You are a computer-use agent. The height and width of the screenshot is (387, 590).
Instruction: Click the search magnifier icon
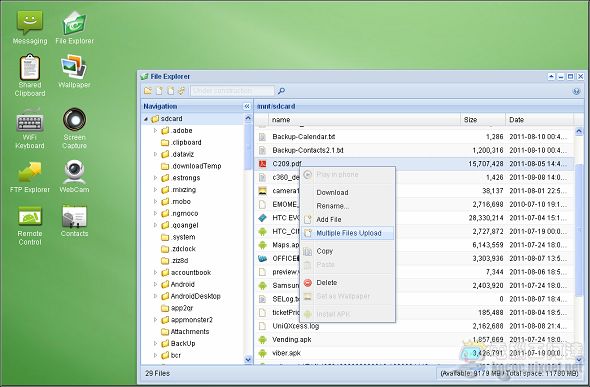pos(281,91)
